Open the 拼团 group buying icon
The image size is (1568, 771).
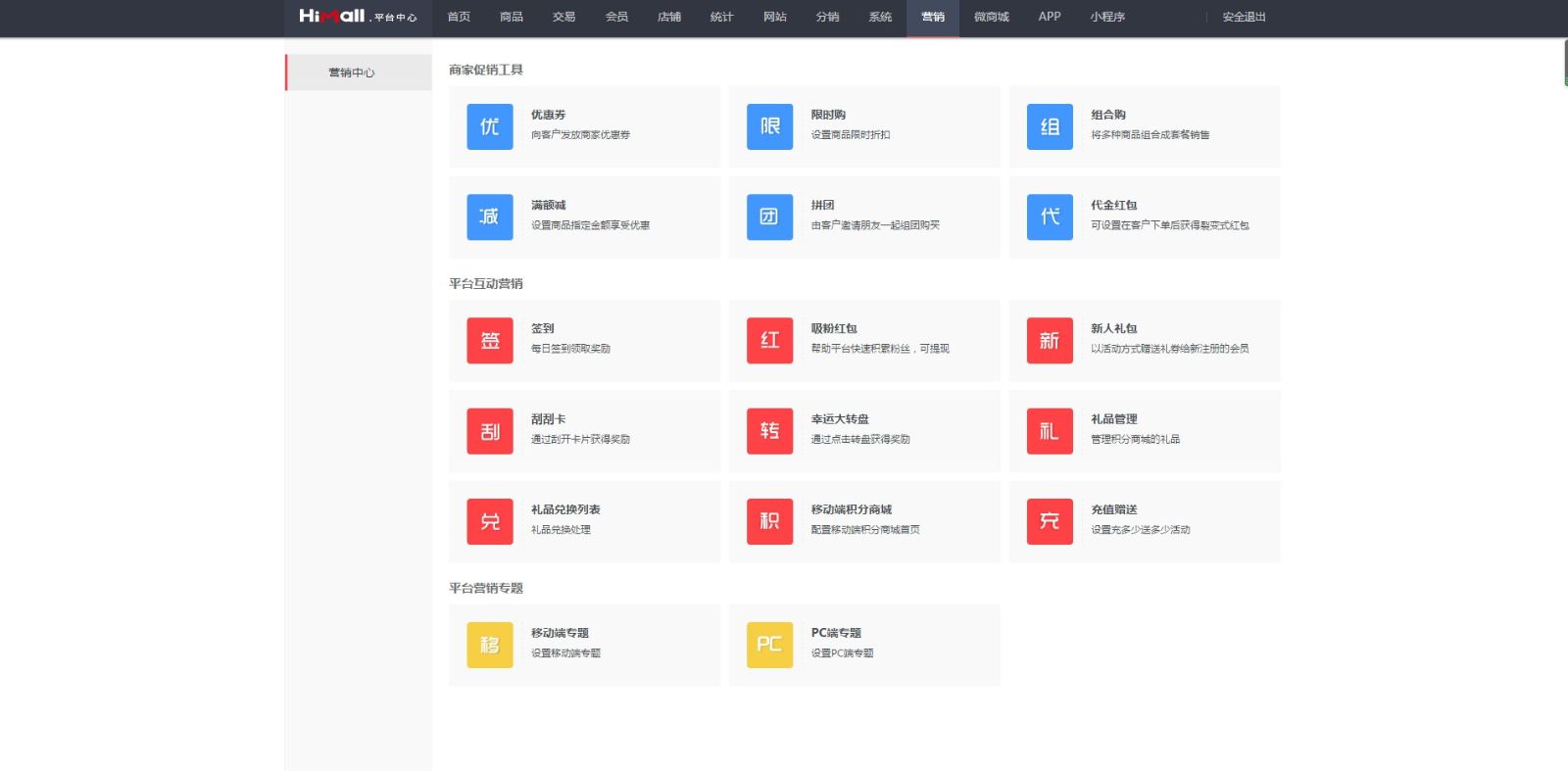point(769,217)
